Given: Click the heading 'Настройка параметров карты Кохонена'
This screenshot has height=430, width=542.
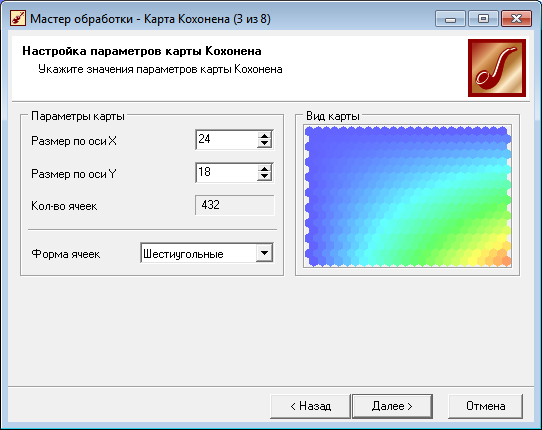Looking at the screenshot, I should tap(142, 51).
